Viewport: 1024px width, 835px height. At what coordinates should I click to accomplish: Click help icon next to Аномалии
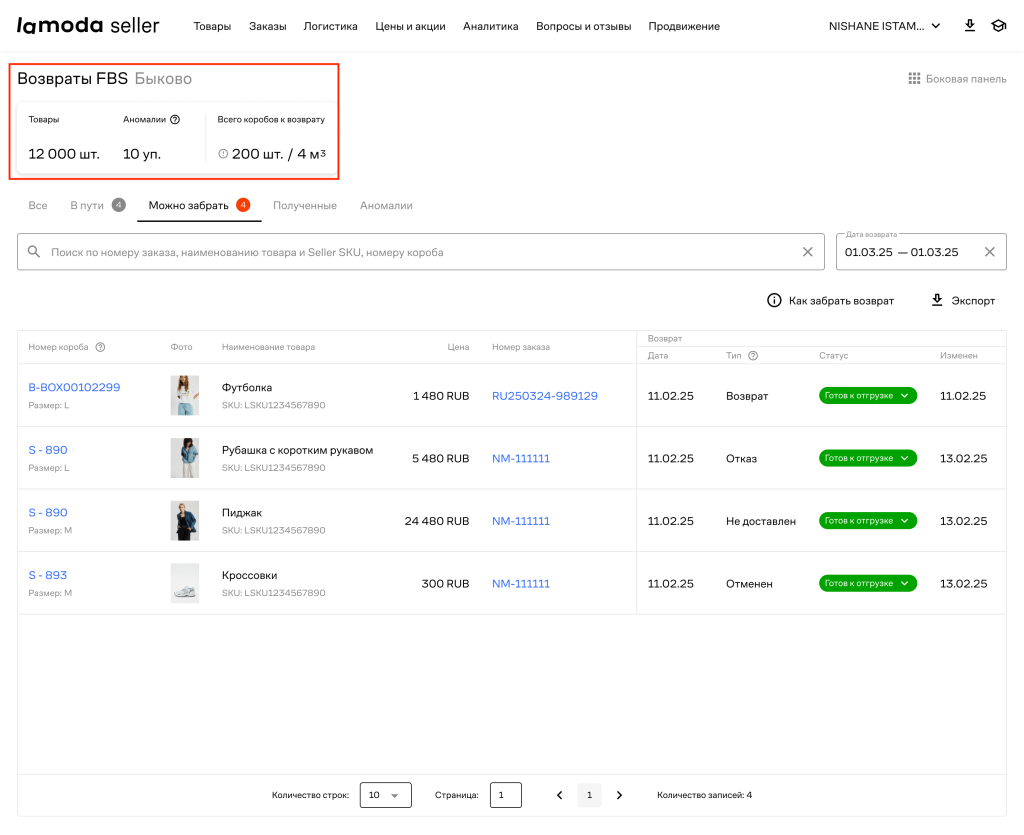click(x=175, y=119)
